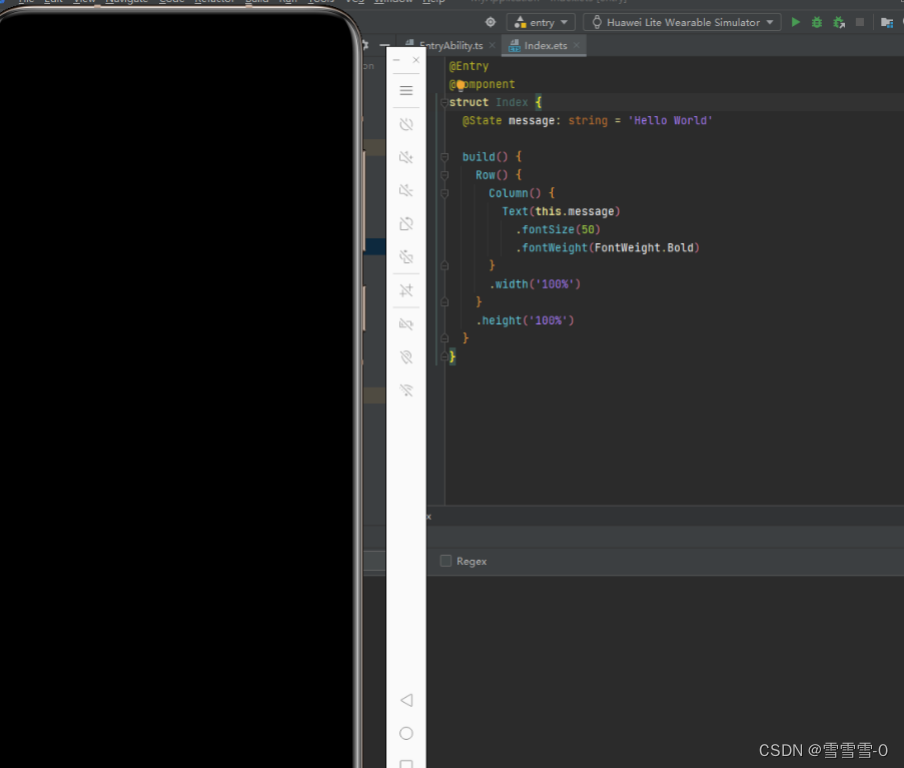
Task: Enable the Regex checkbox
Action: tap(446, 561)
